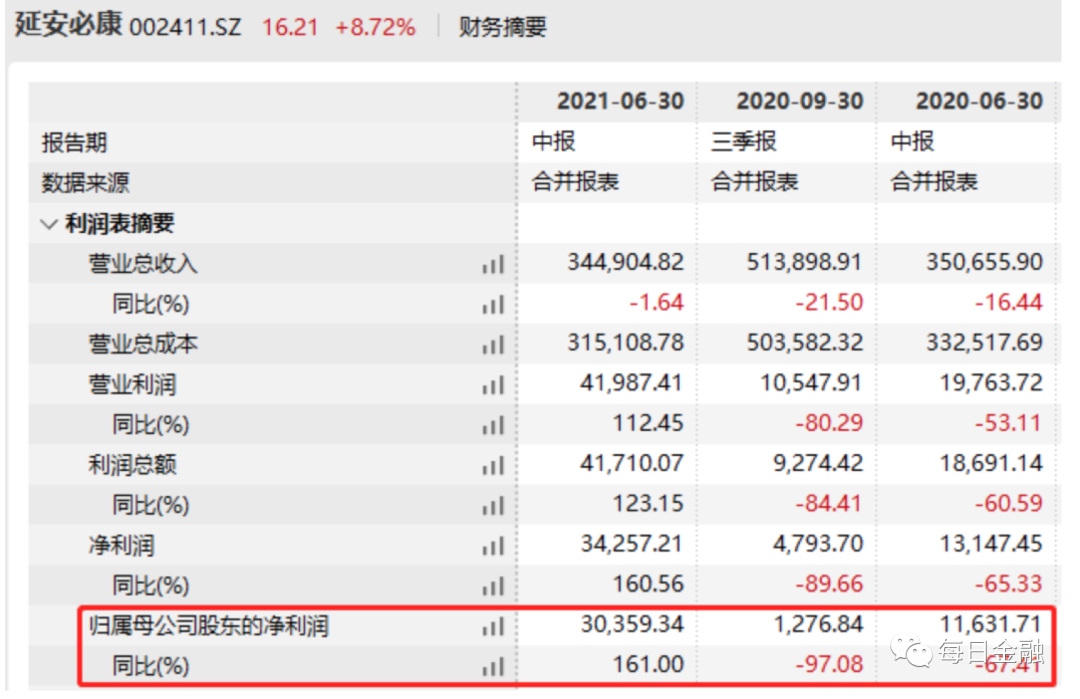This screenshot has height=699, width=1080.
Task: Collapse the 利润表摘要 section
Action: tap(48, 224)
